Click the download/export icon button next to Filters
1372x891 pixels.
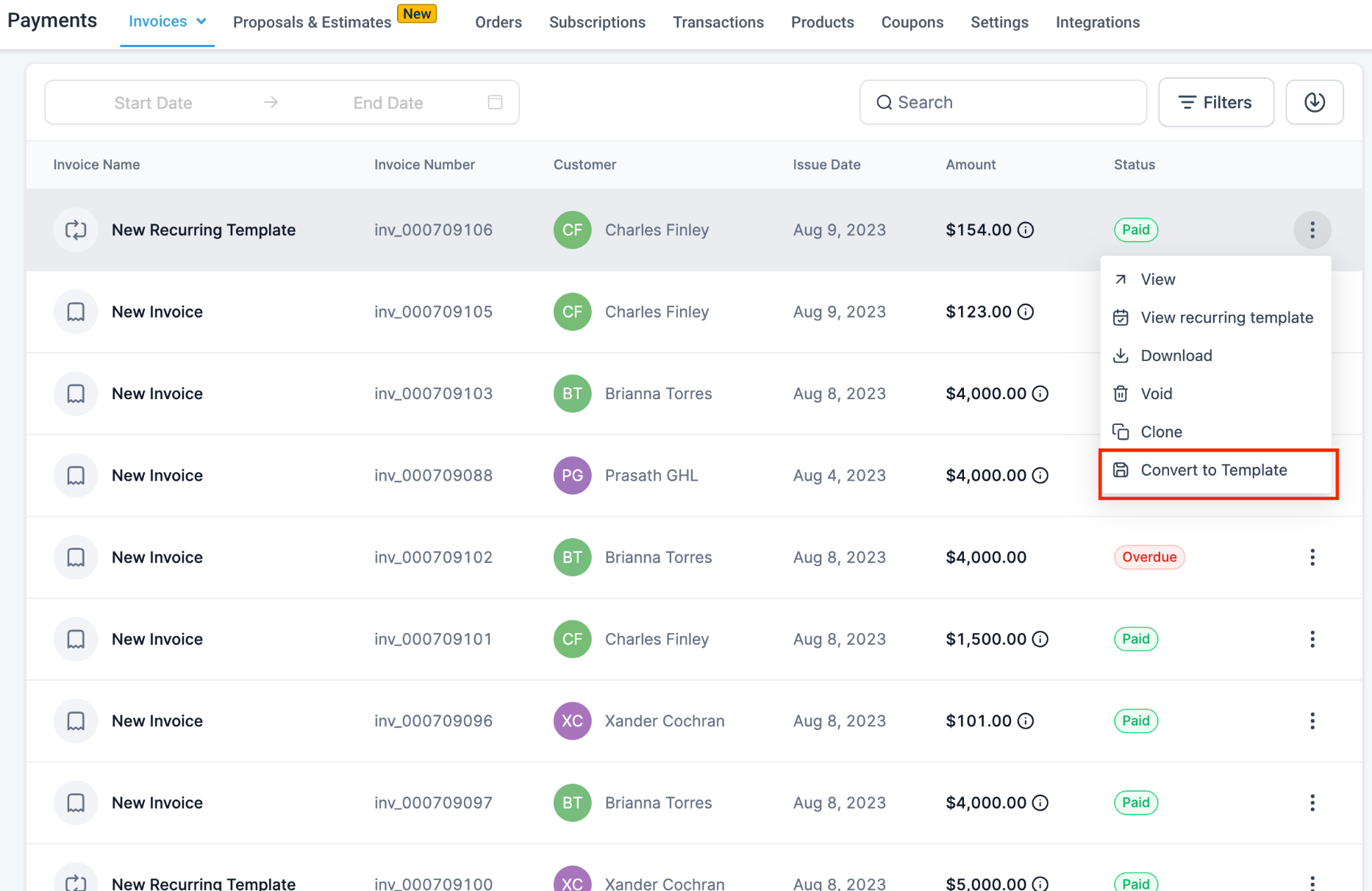click(1314, 102)
